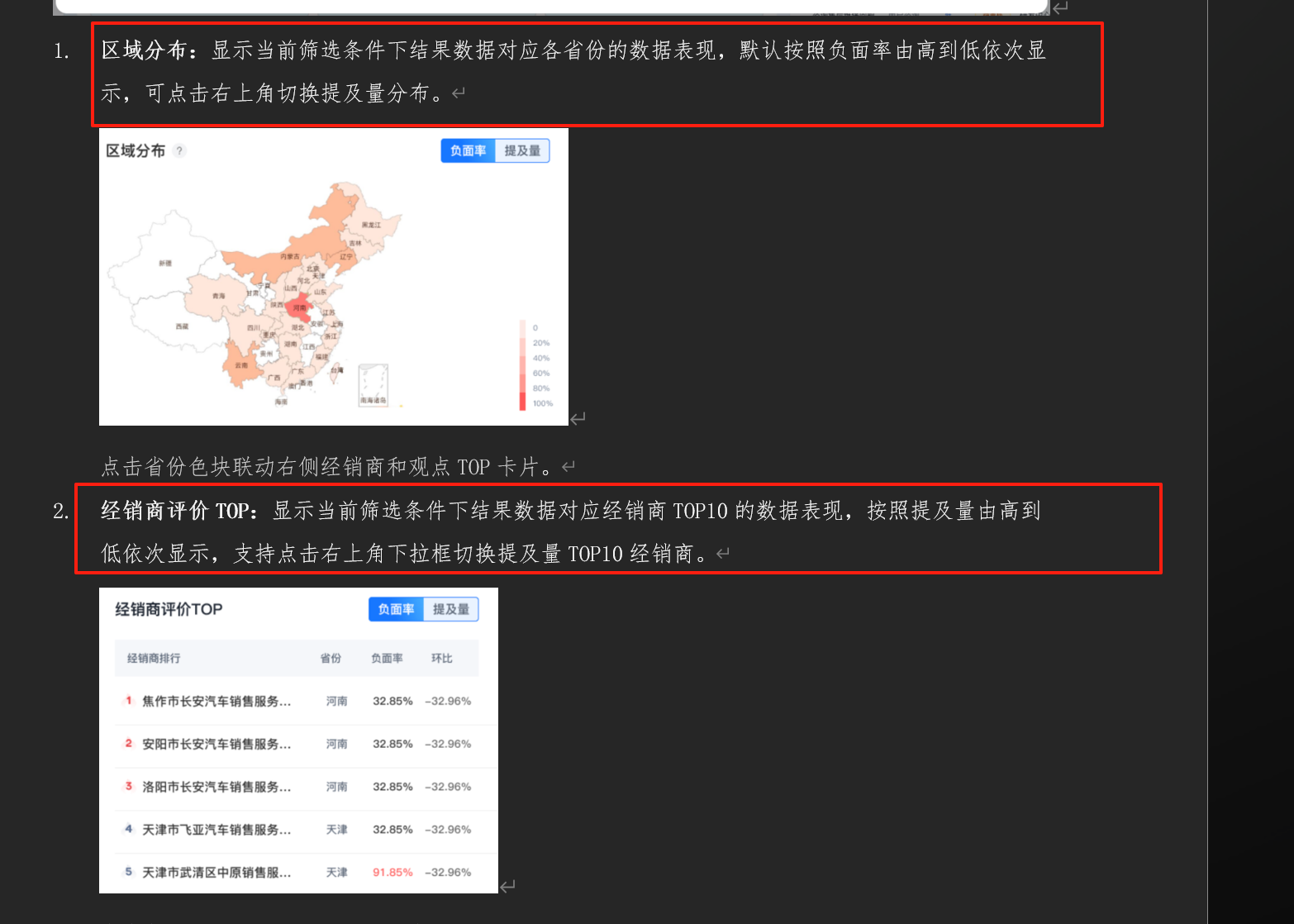
Task: Click the 省份 column header
Action: pyautogui.click(x=331, y=659)
